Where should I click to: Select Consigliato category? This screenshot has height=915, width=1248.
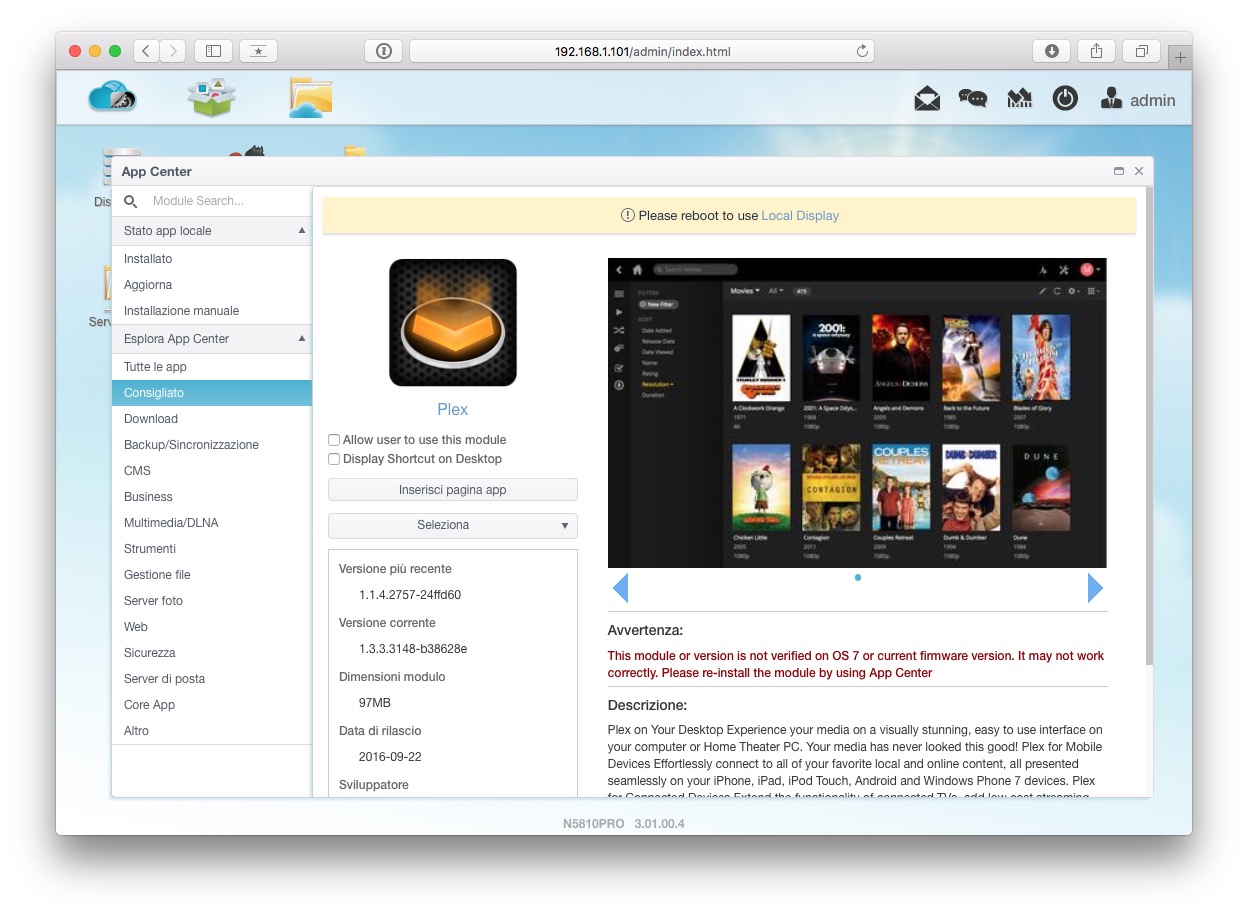click(212, 393)
